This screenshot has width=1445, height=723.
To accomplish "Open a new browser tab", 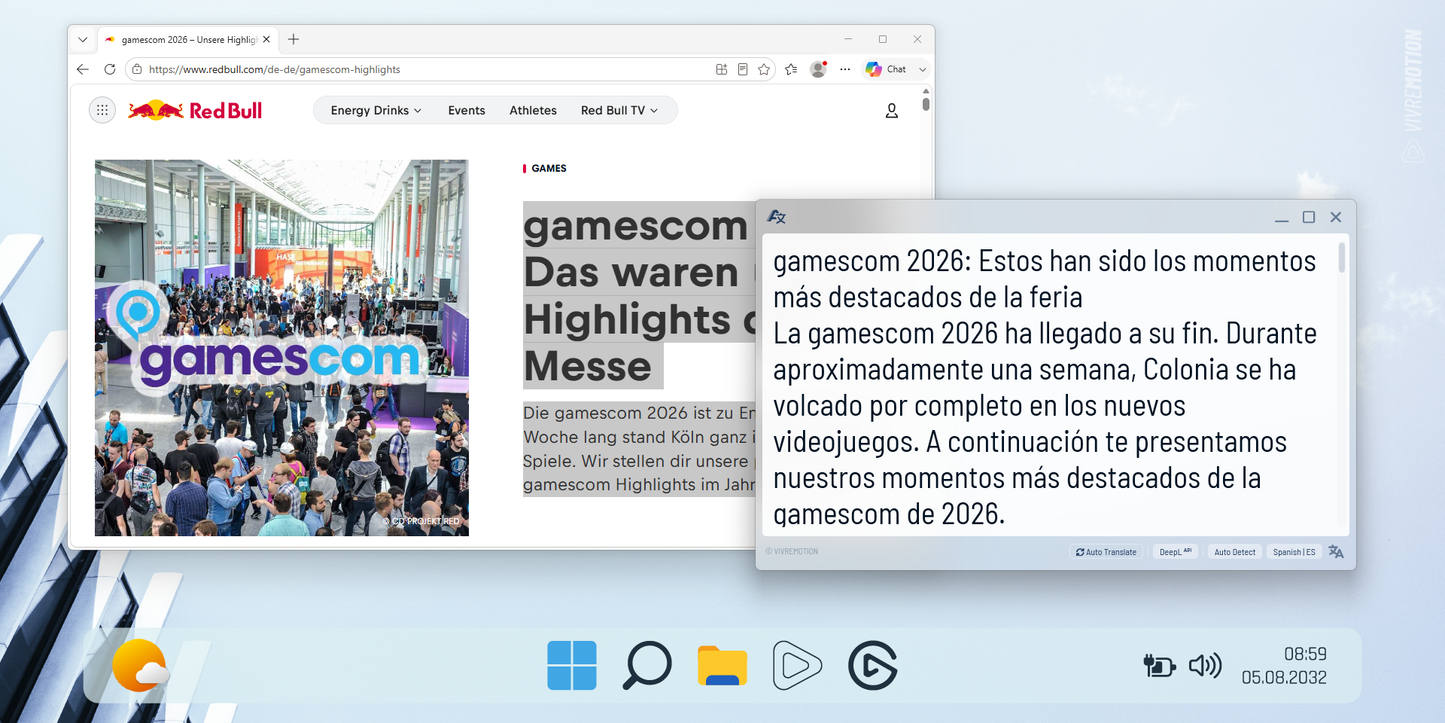I will point(293,39).
